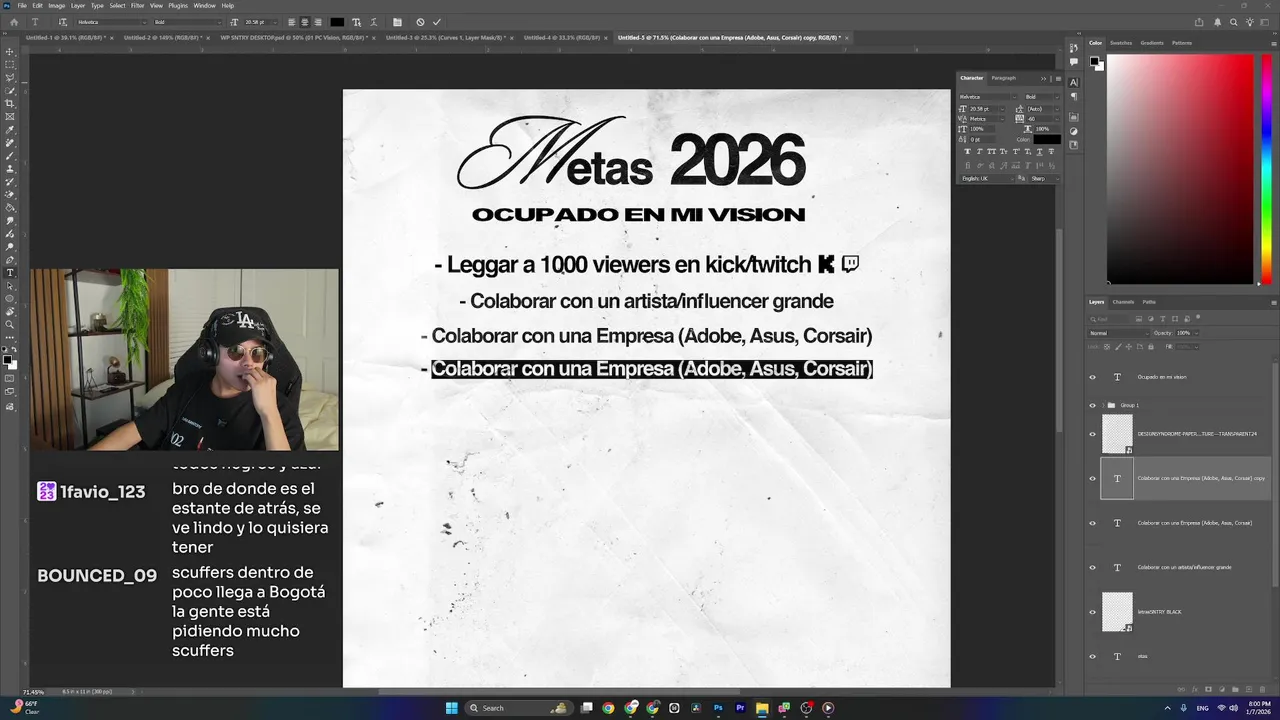Open anti-aliasing Sharp dropdown
Image resolution: width=1280 pixels, height=720 pixels.
point(1045,178)
